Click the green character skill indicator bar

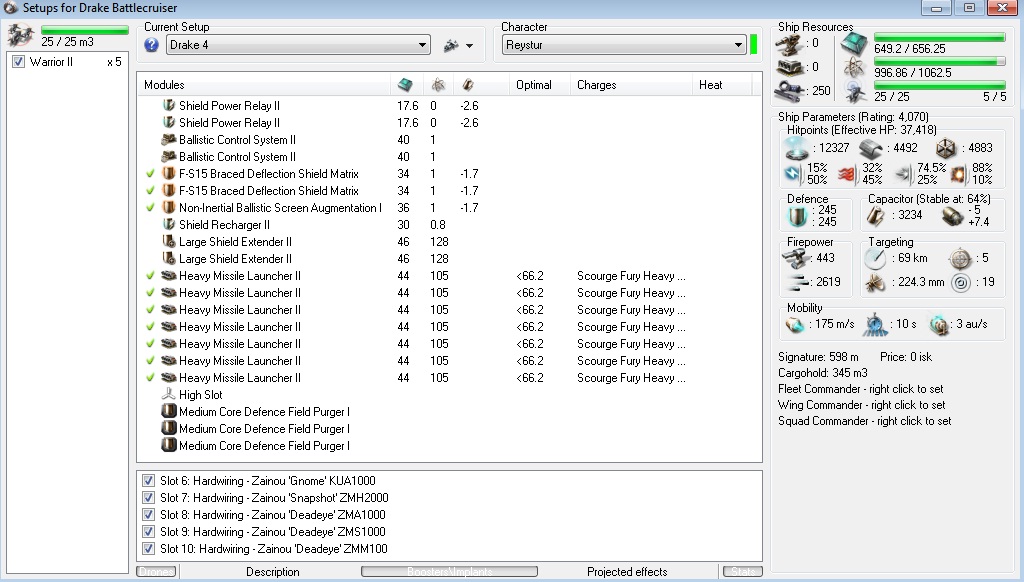[754, 45]
